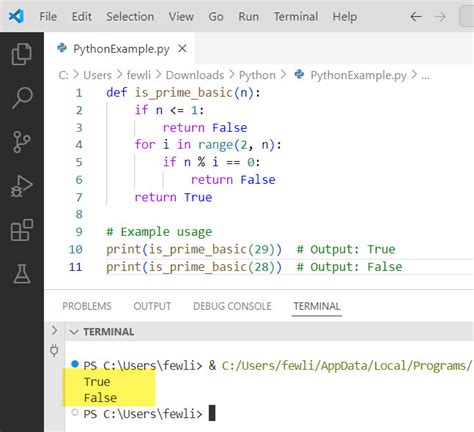Click the plug icon in terminal sidebar
The width and height of the screenshot is (474, 432).
point(54,350)
